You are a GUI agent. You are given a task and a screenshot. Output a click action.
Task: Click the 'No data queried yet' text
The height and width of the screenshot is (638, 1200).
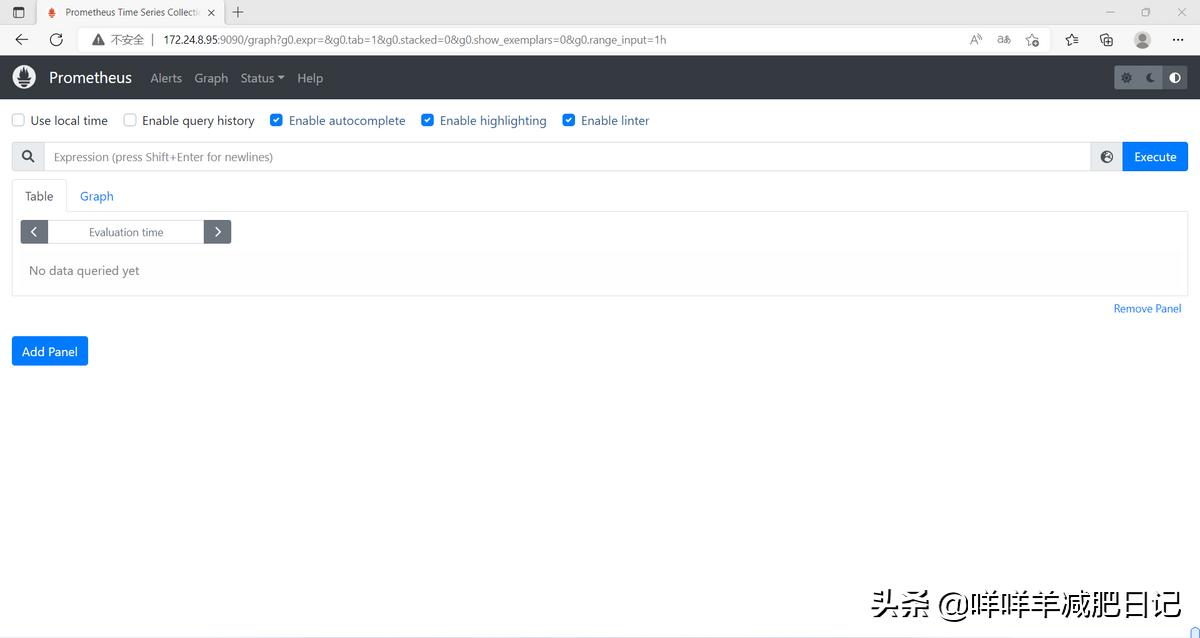click(84, 271)
